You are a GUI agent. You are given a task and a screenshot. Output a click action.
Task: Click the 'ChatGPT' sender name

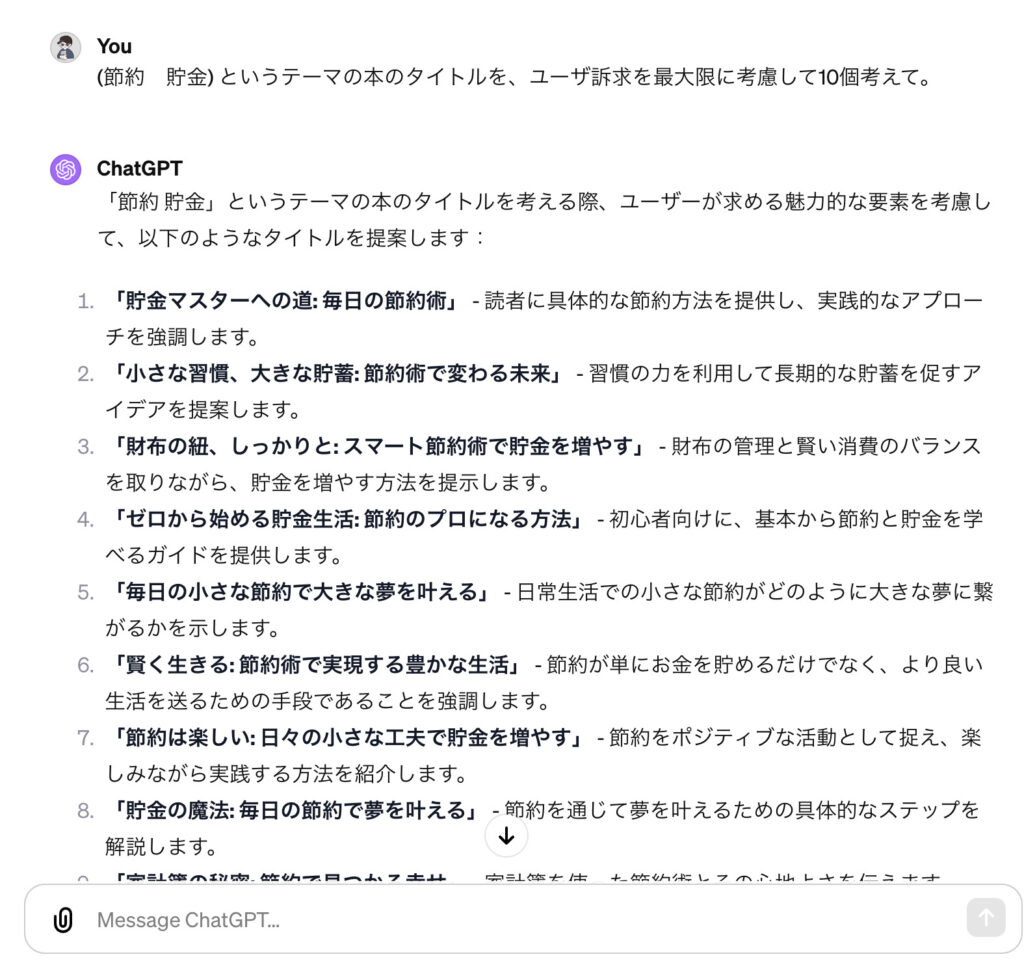pos(140,168)
